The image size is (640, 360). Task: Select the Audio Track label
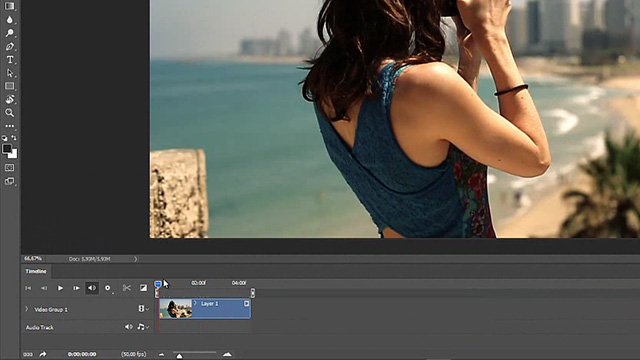click(x=40, y=327)
